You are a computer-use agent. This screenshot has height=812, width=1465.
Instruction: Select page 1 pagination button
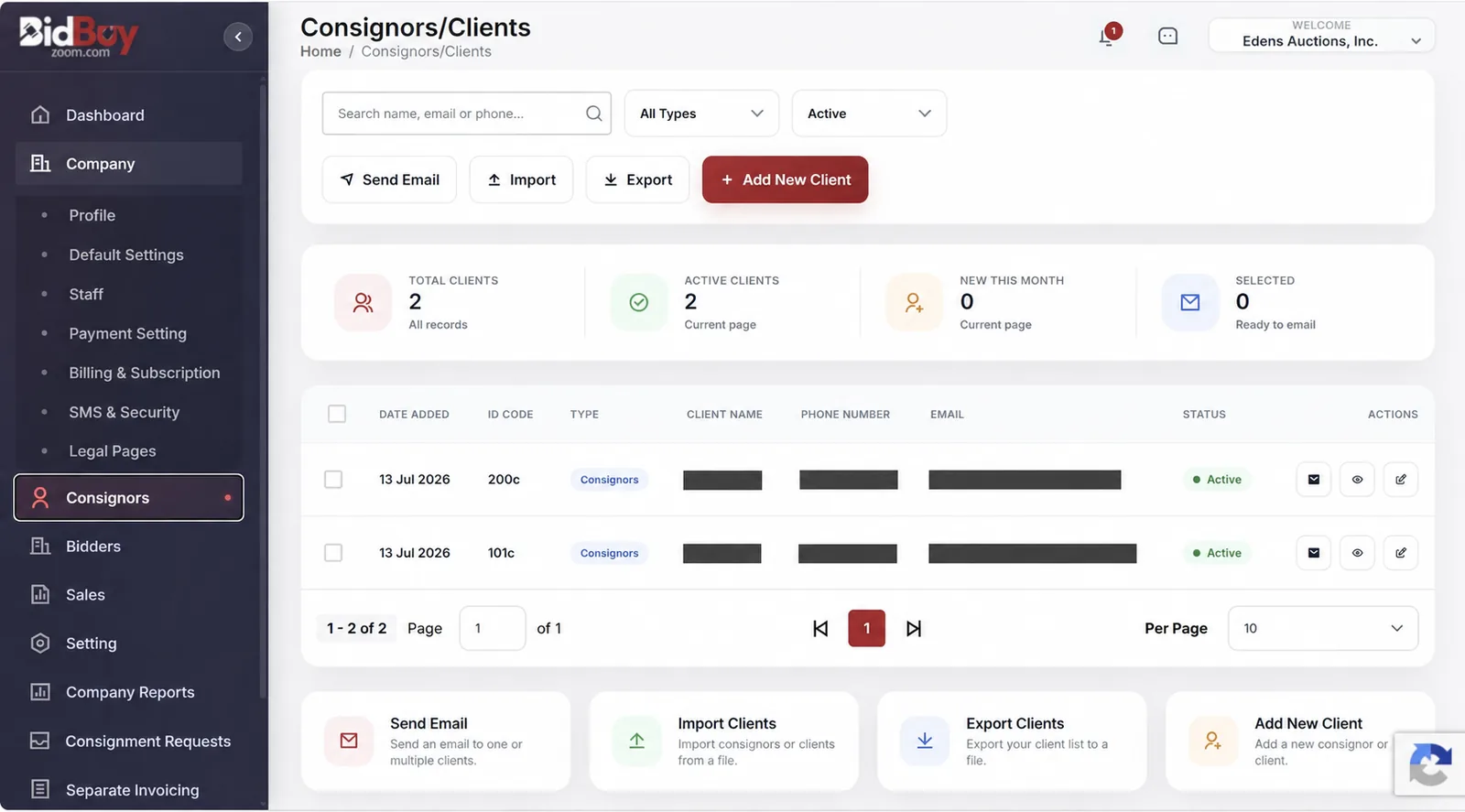click(x=866, y=628)
